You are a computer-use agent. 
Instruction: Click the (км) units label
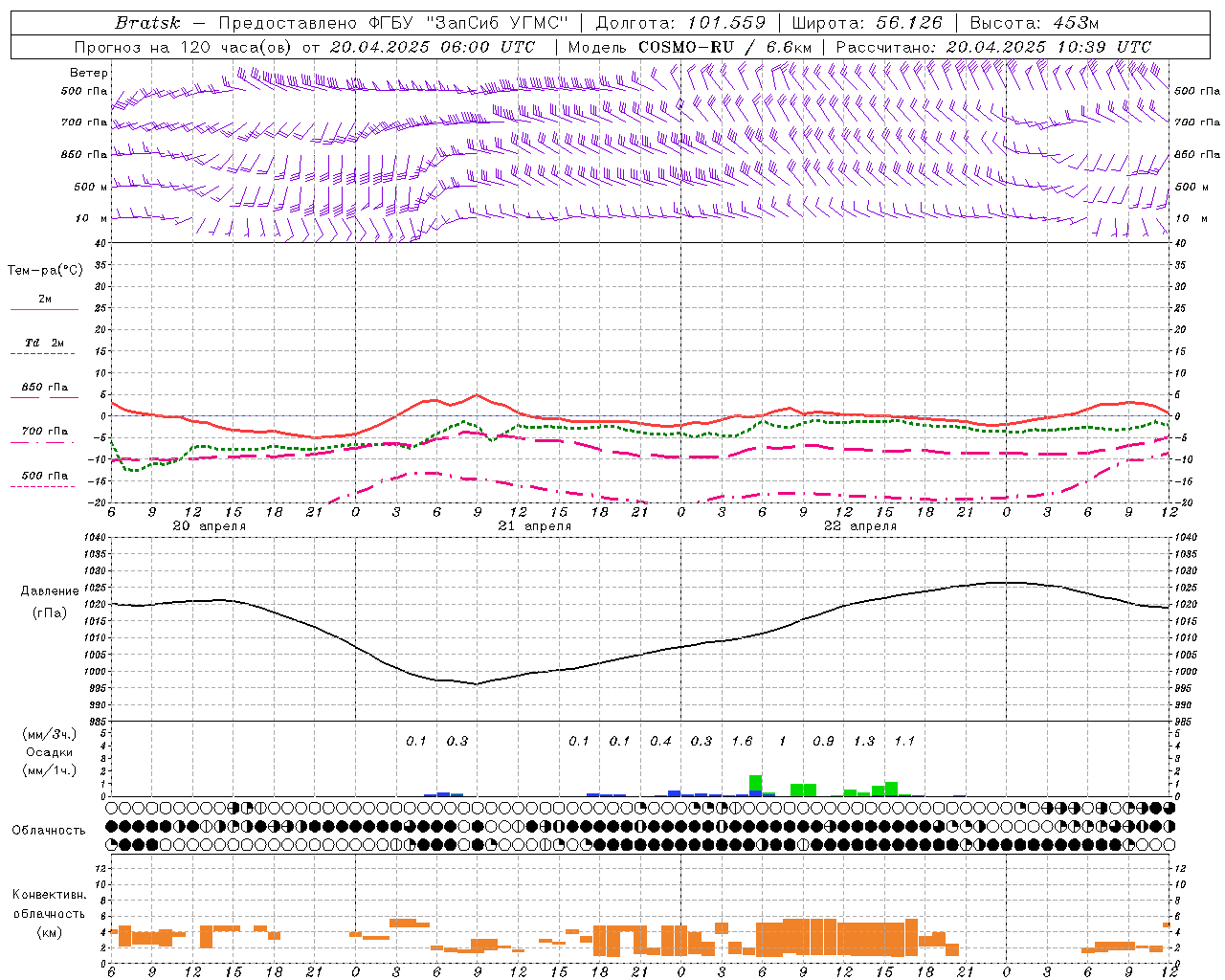click(x=50, y=932)
